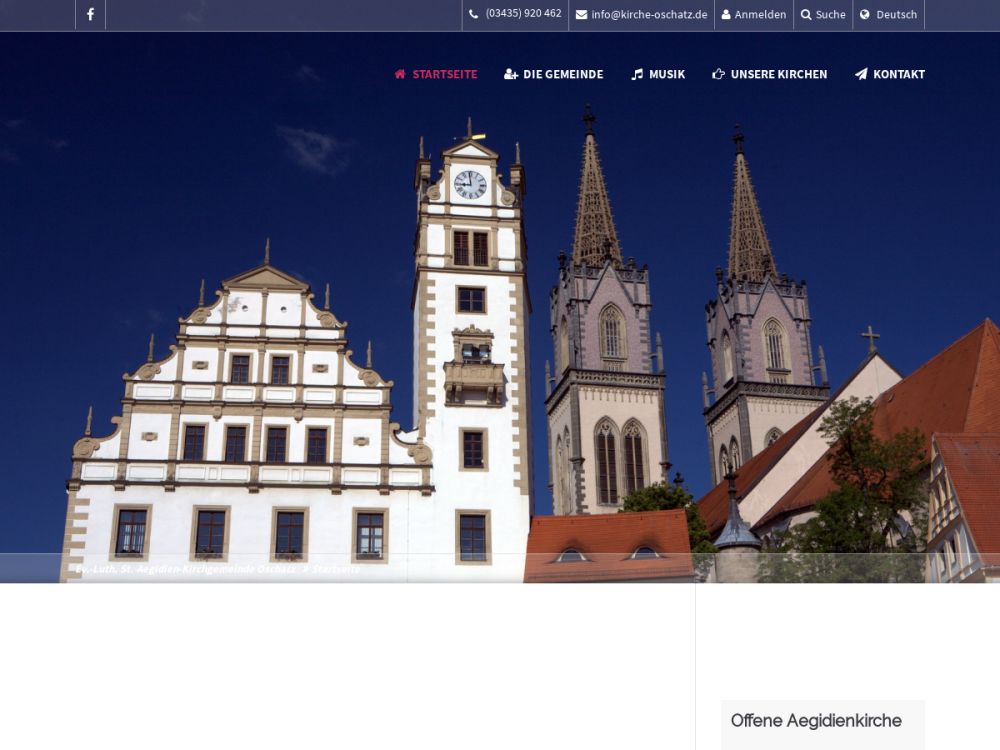Click the people icon beside Die Gemeinde
The height and width of the screenshot is (750, 1000).
511,74
